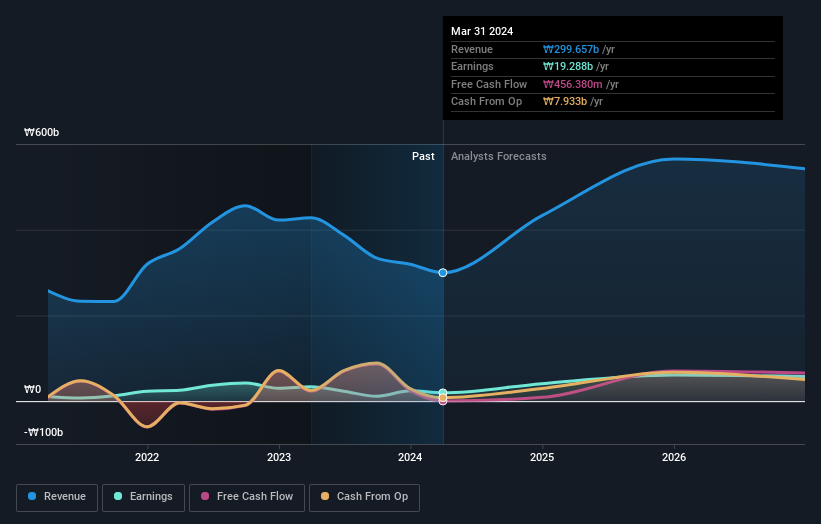The height and width of the screenshot is (524, 821).
Task: Click the Free Cash Flow label in tooltip
Action: (x=489, y=84)
